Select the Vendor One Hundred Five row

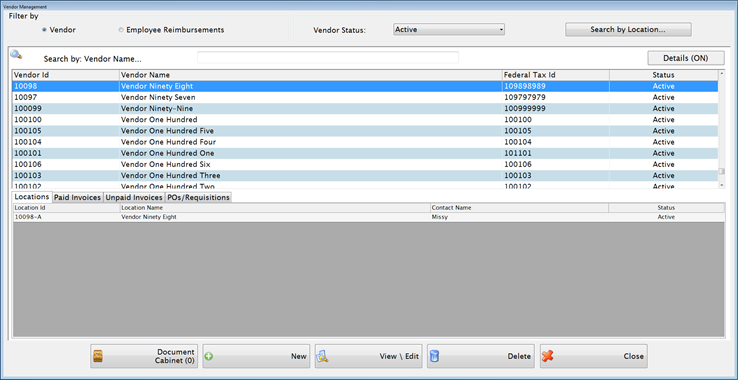point(365,131)
